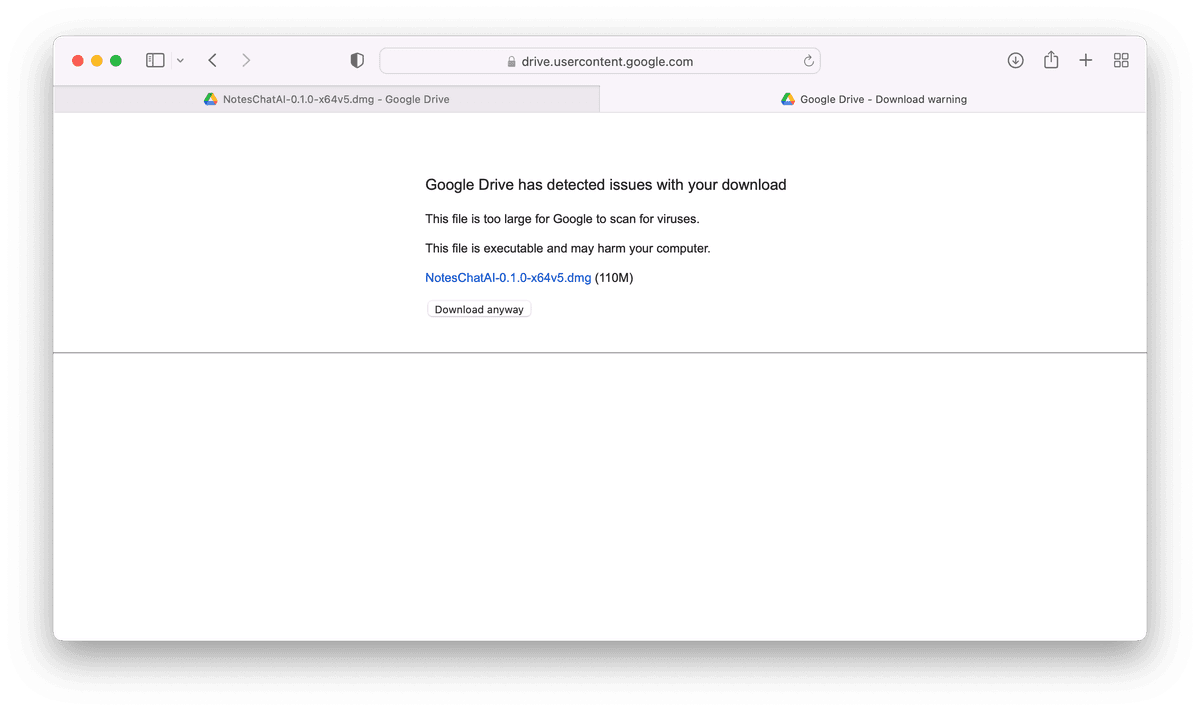Go forward to the next page
This screenshot has height=711, width=1200.
[246, 61]
